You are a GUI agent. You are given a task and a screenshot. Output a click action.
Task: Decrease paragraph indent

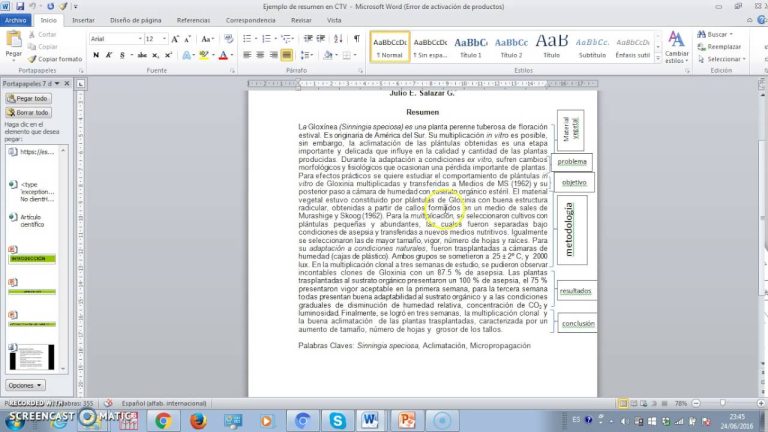point(308,39)
